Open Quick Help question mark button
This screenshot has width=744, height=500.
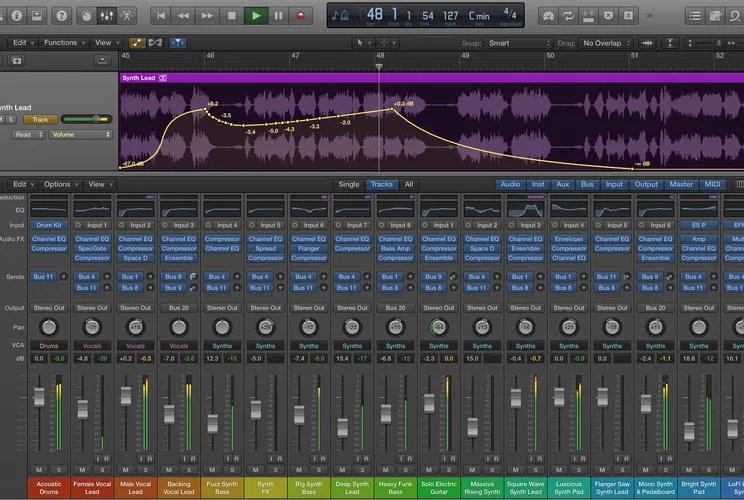[x=61, y=16]
